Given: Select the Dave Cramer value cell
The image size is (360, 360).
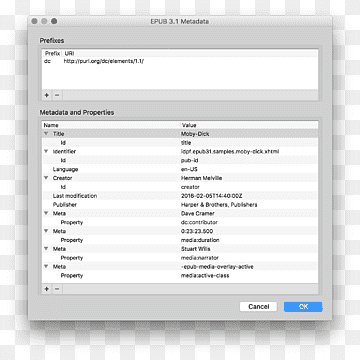Looking at the screenshot, I should click(198, 213).
